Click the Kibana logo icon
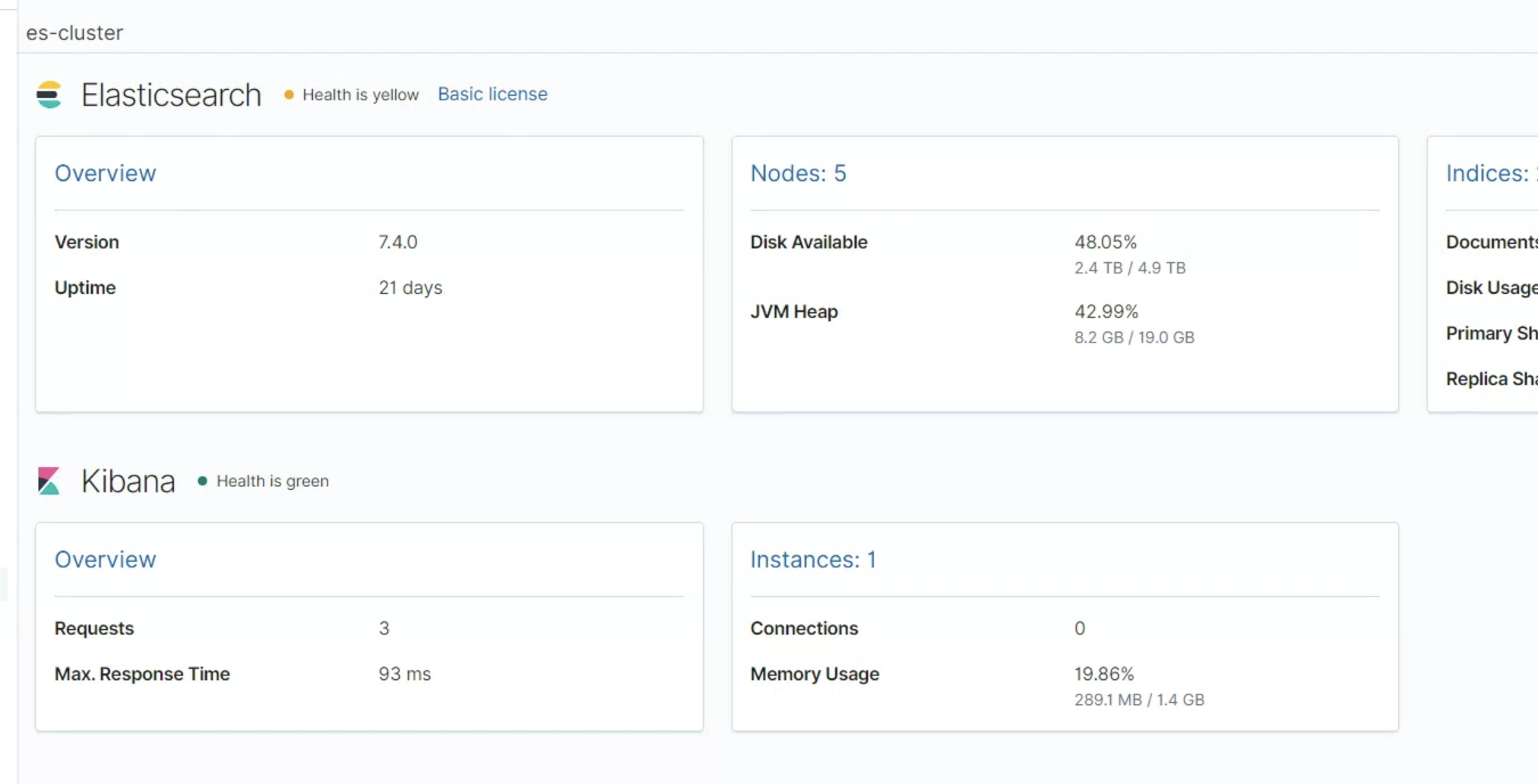The height and width of the screenshot is (784, 1538). 49,481
